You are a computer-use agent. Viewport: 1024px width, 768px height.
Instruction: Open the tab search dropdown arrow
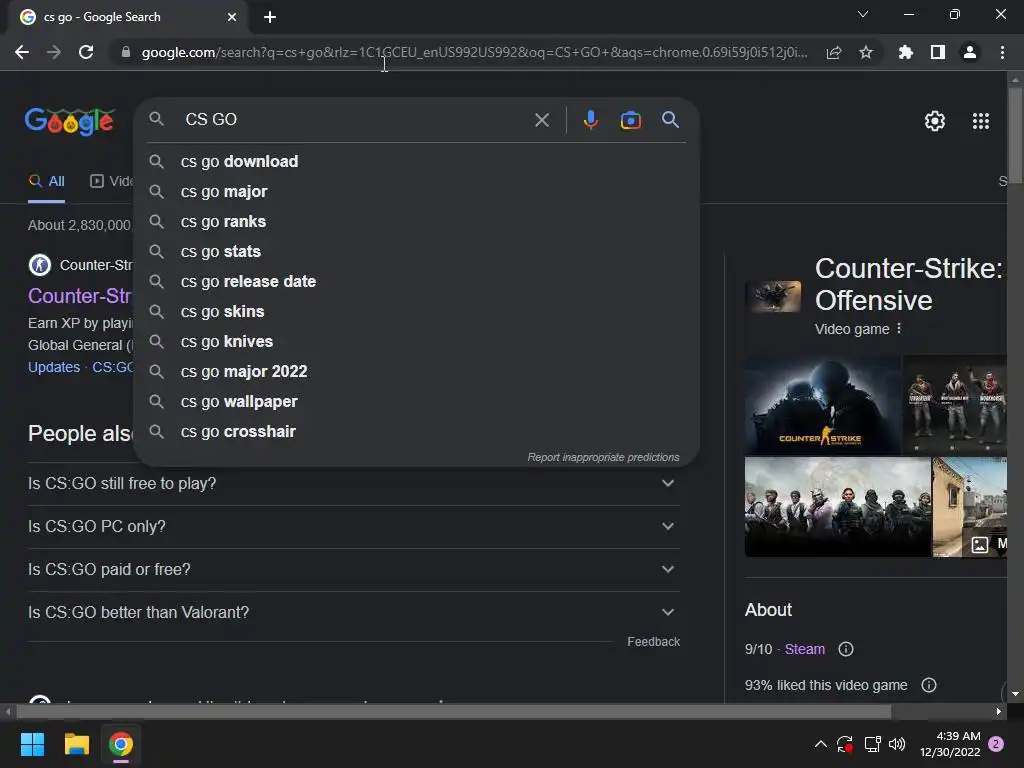863,14
